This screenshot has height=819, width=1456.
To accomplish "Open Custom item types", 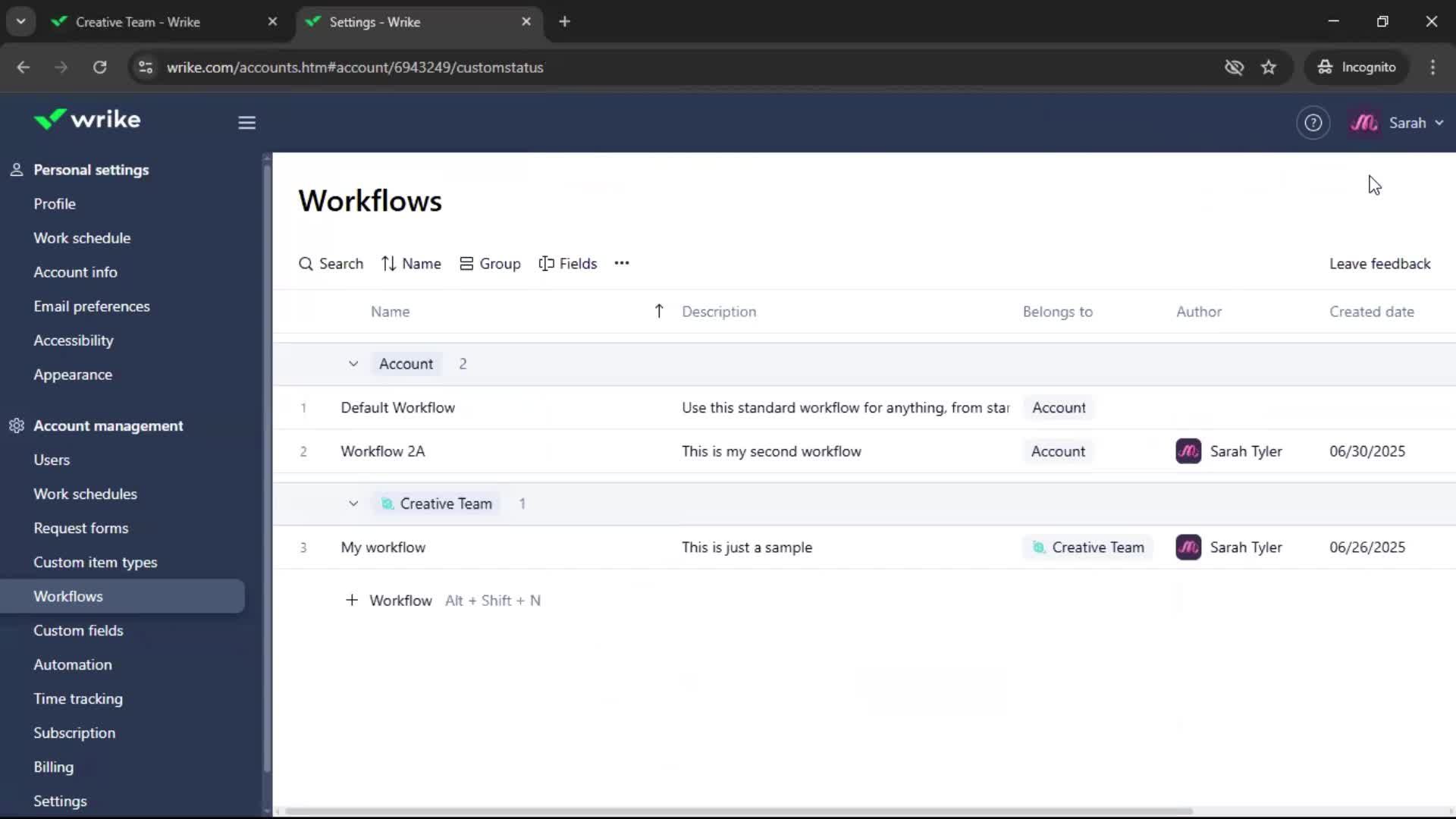I will (96, 562).
